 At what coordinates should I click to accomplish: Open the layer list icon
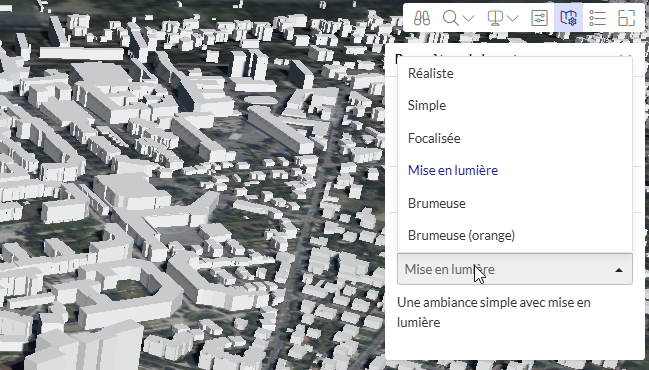(597, 18)
